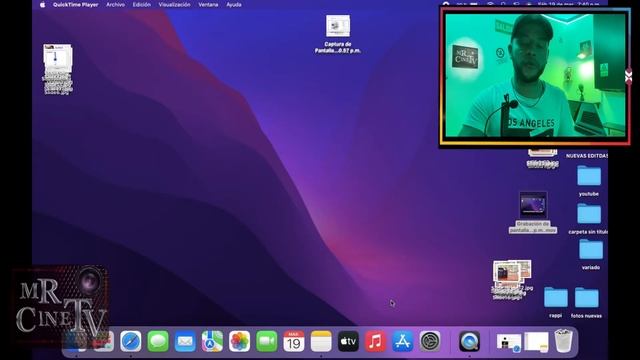Viewport: 640px width, 360px height.
Task: Open the QuickTime Player menu
Action: point(76,5)
